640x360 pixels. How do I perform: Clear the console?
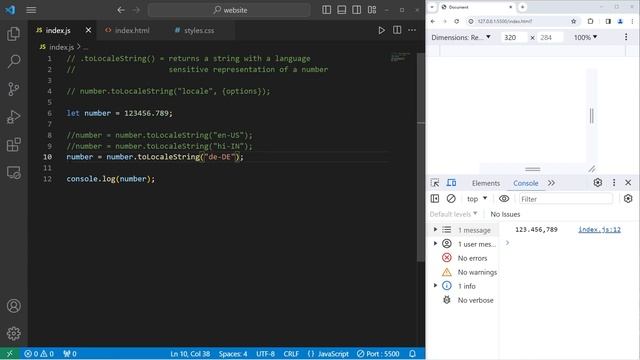(451, 199)
